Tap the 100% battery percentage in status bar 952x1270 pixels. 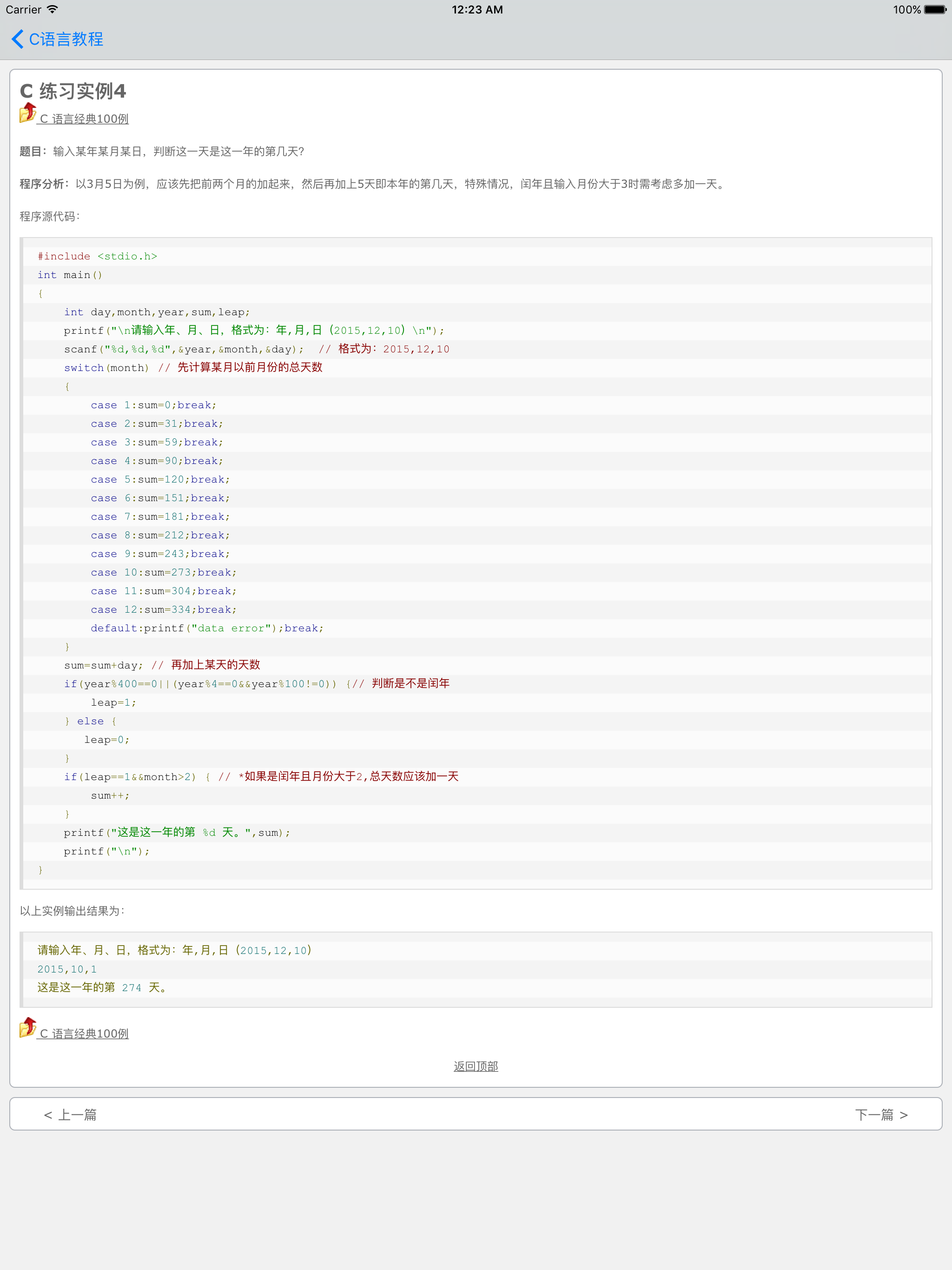pos(906,10)
